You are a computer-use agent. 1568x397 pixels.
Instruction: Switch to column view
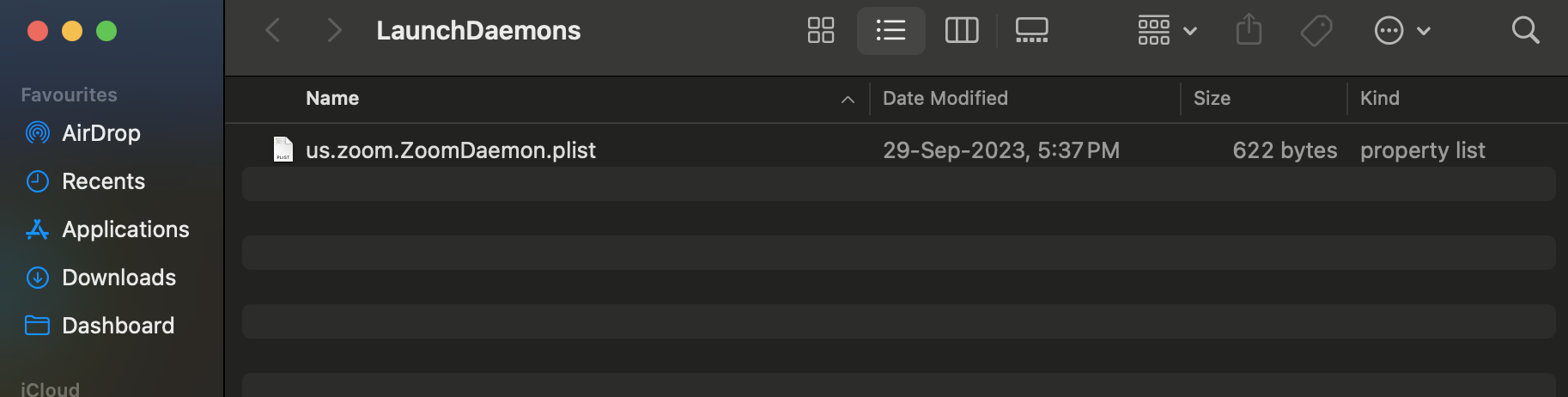coord(962,31)
